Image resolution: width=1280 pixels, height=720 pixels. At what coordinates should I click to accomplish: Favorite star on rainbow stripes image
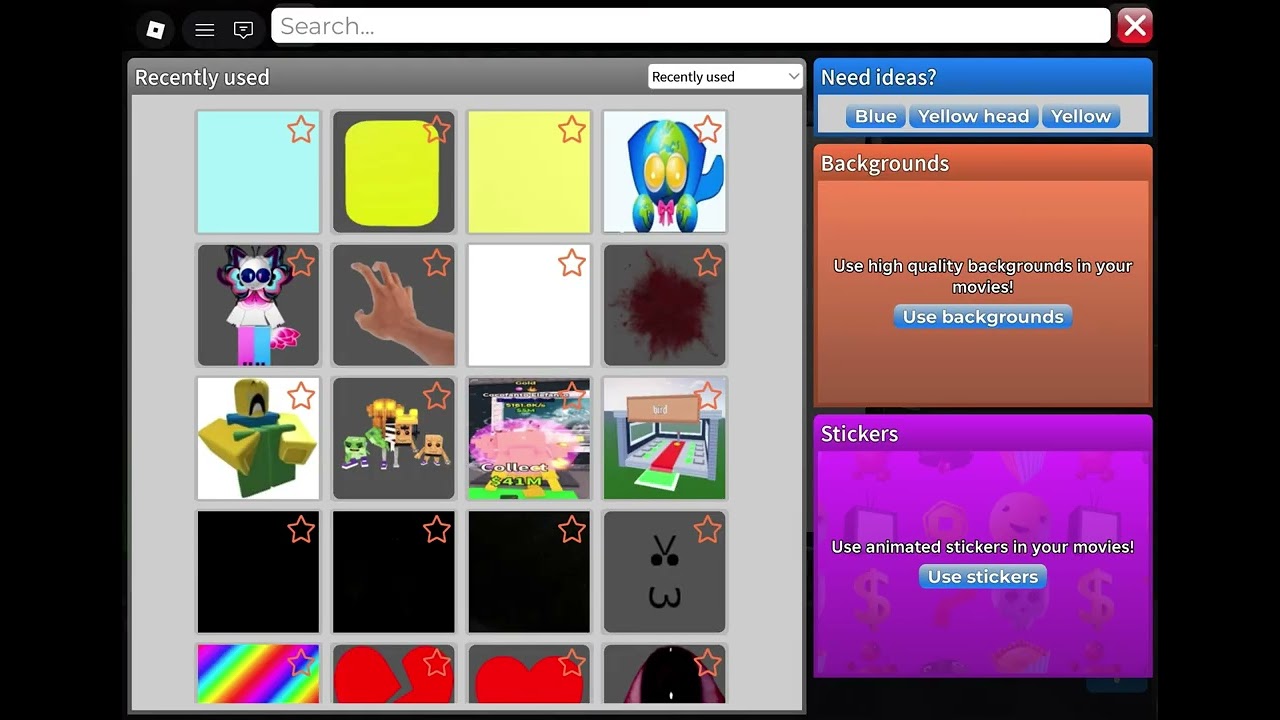301,662
